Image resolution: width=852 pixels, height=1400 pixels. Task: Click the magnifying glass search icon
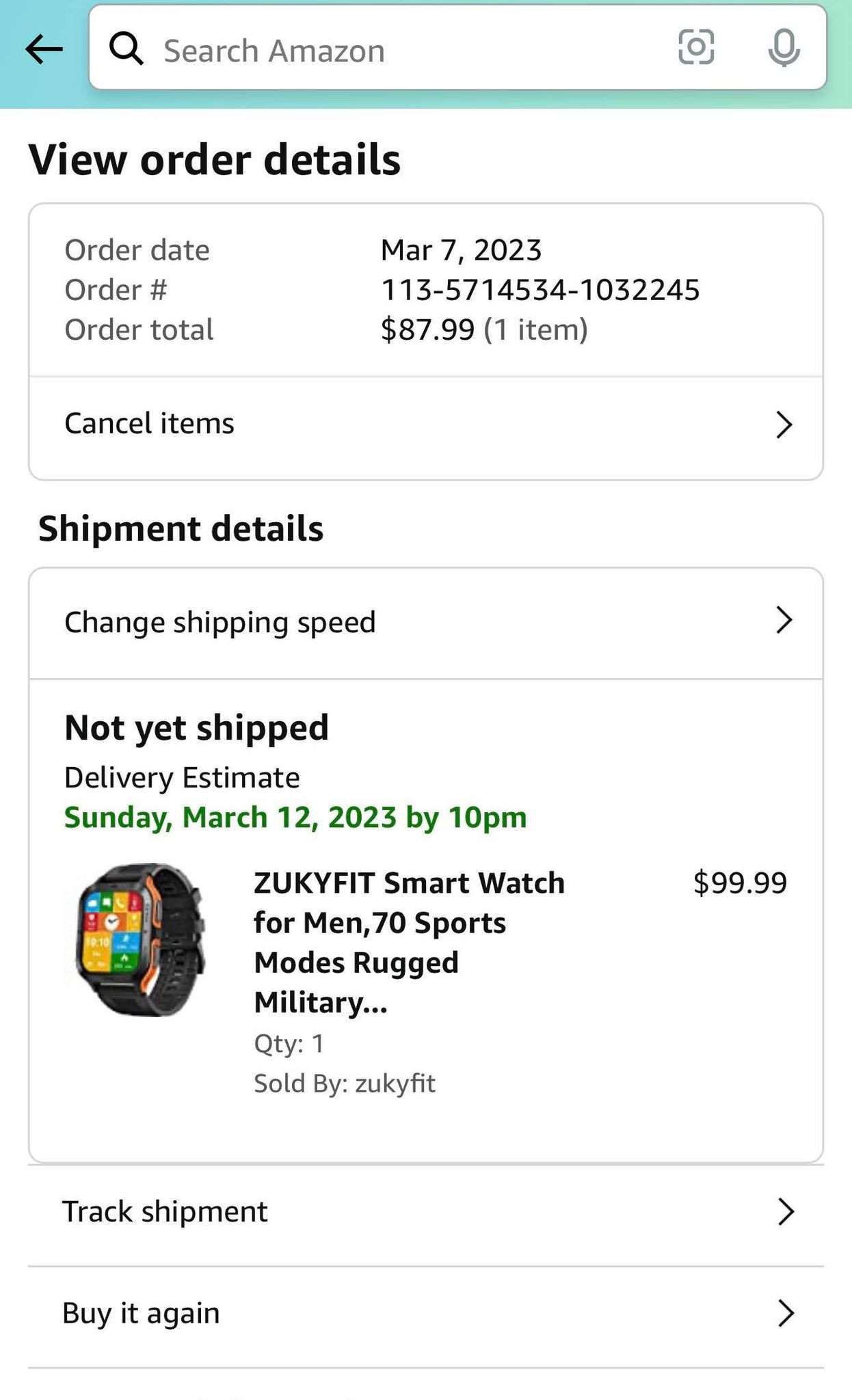[x=127, y=49]
